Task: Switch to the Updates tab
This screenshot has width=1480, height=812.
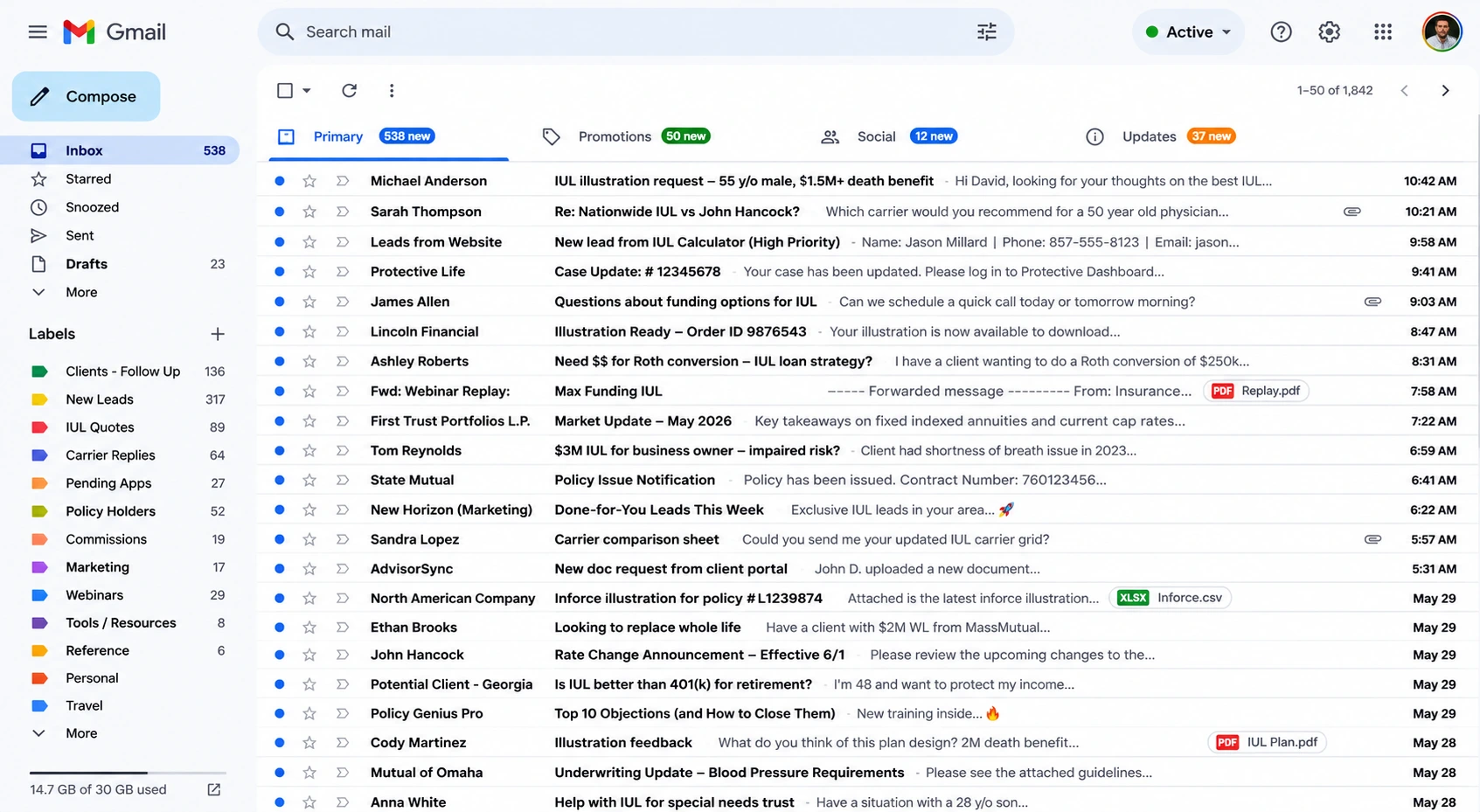Action: pyautogui.click(x=1160, y=136)
